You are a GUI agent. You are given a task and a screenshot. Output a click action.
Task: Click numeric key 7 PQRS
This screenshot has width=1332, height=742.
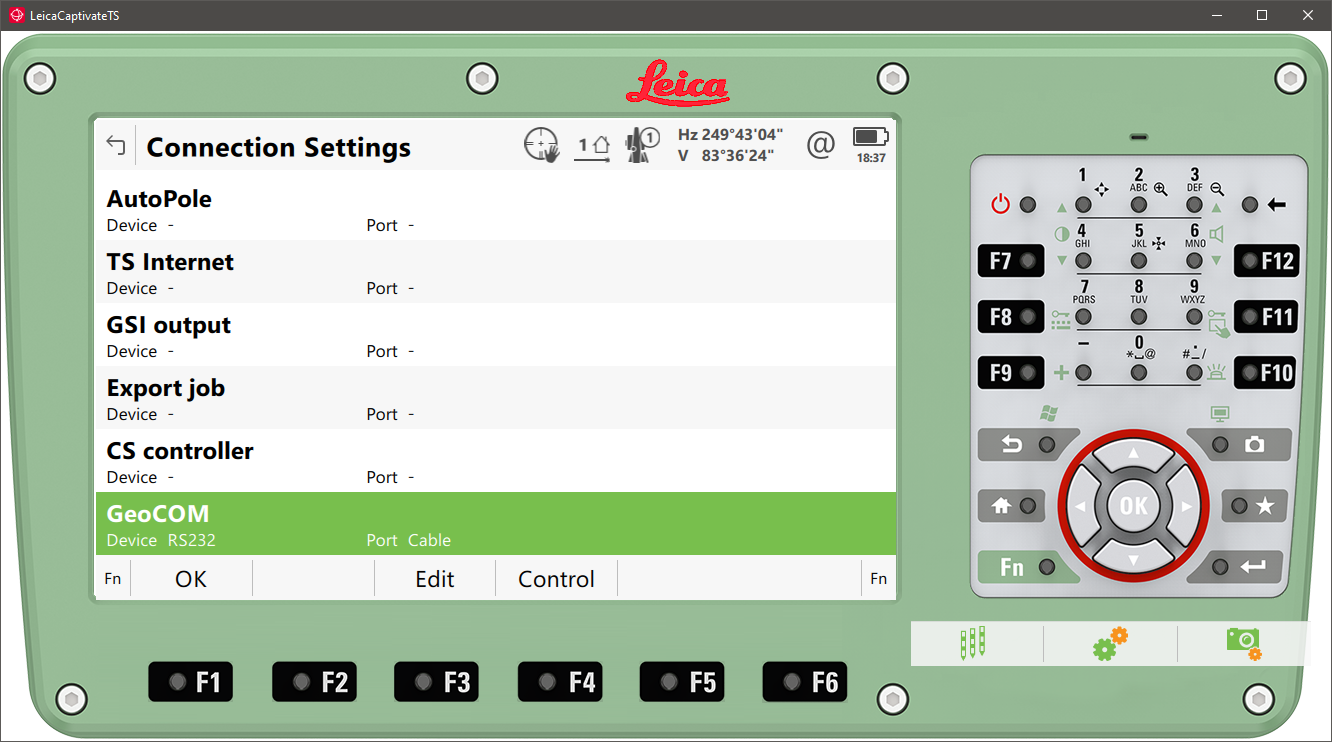[x=1083, y=317]
